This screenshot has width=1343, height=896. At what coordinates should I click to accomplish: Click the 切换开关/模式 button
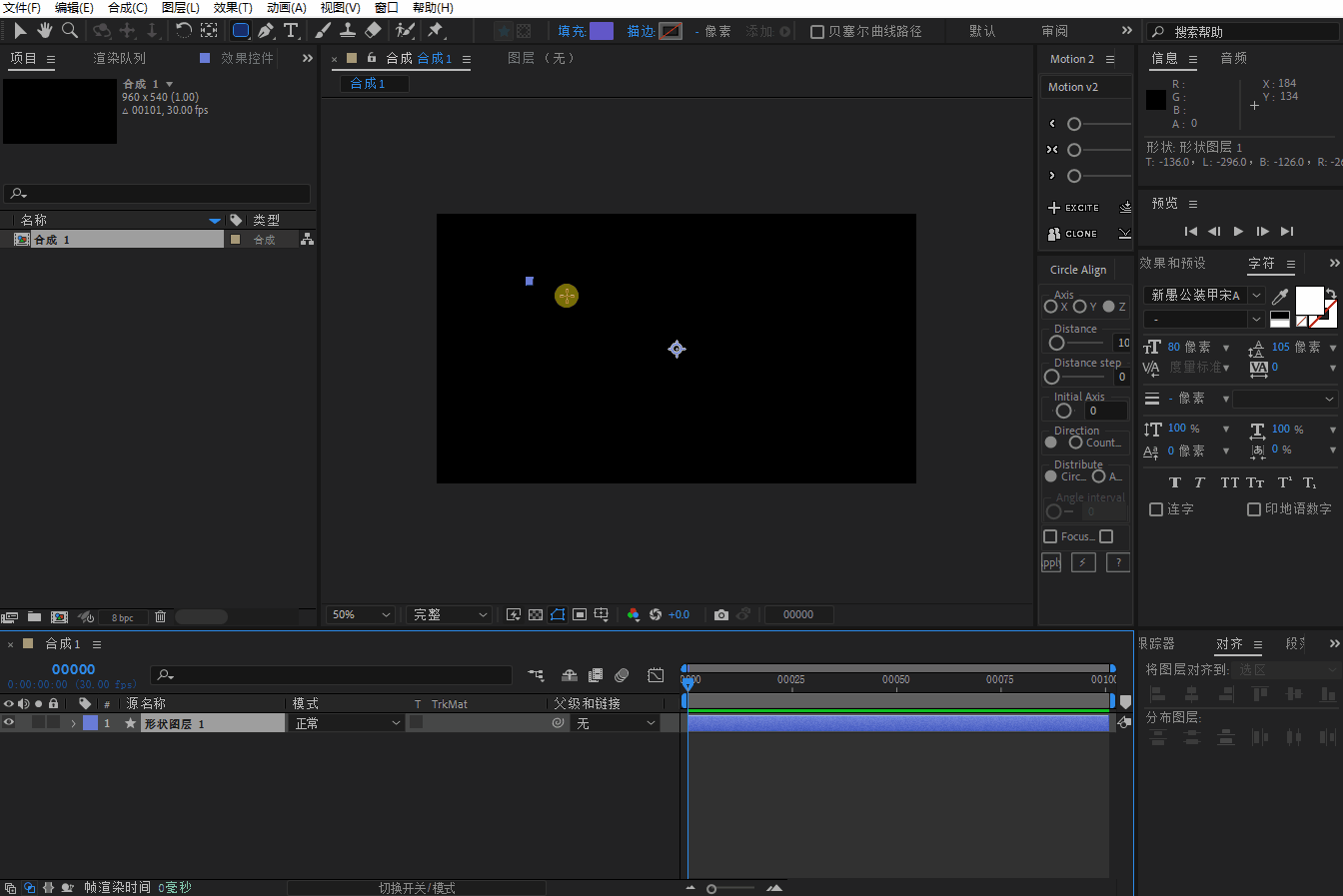click(417, 888)
